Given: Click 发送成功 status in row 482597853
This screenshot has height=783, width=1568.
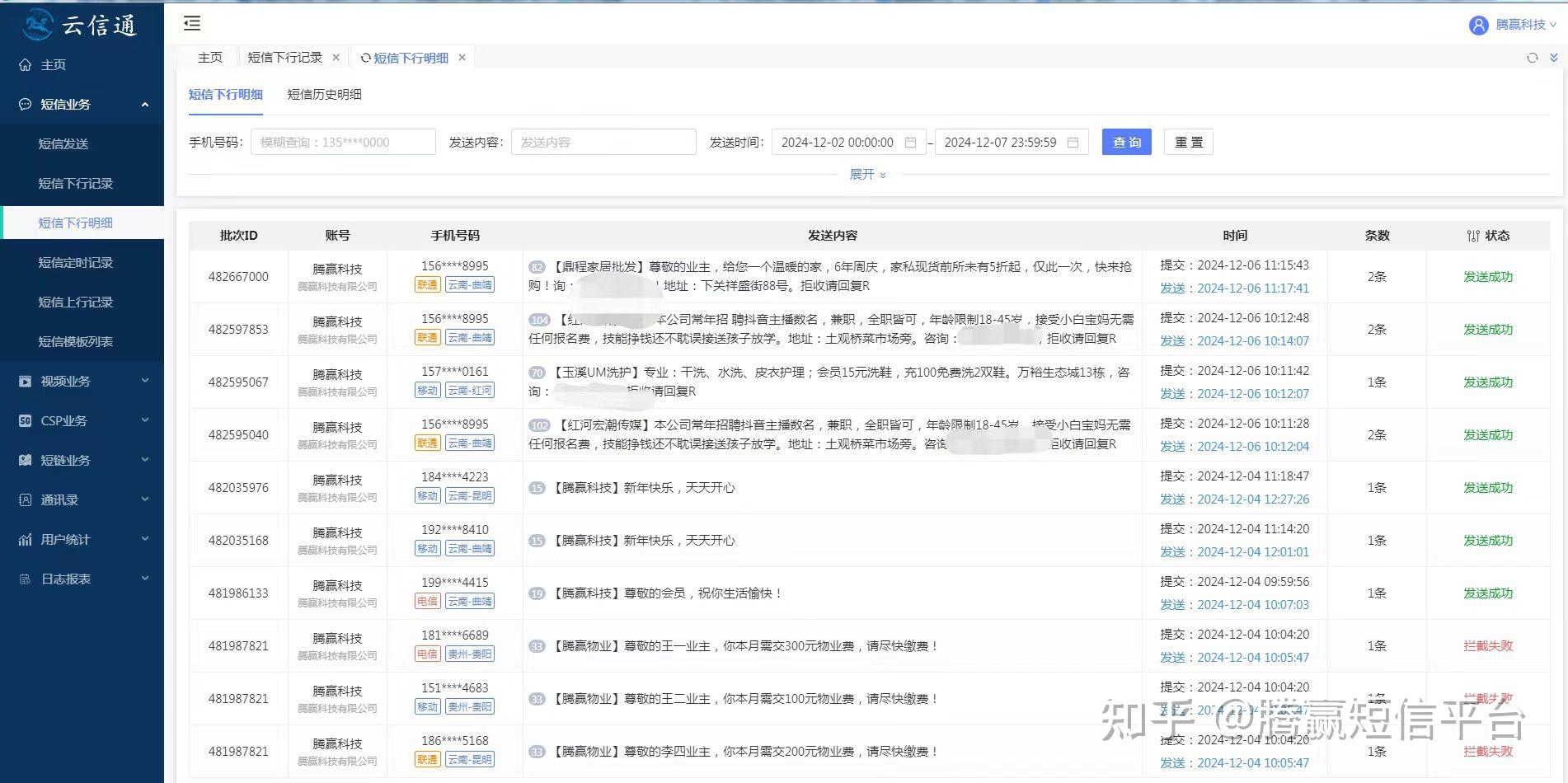Looking at the screenshot, I should [x=1488, y=330].
